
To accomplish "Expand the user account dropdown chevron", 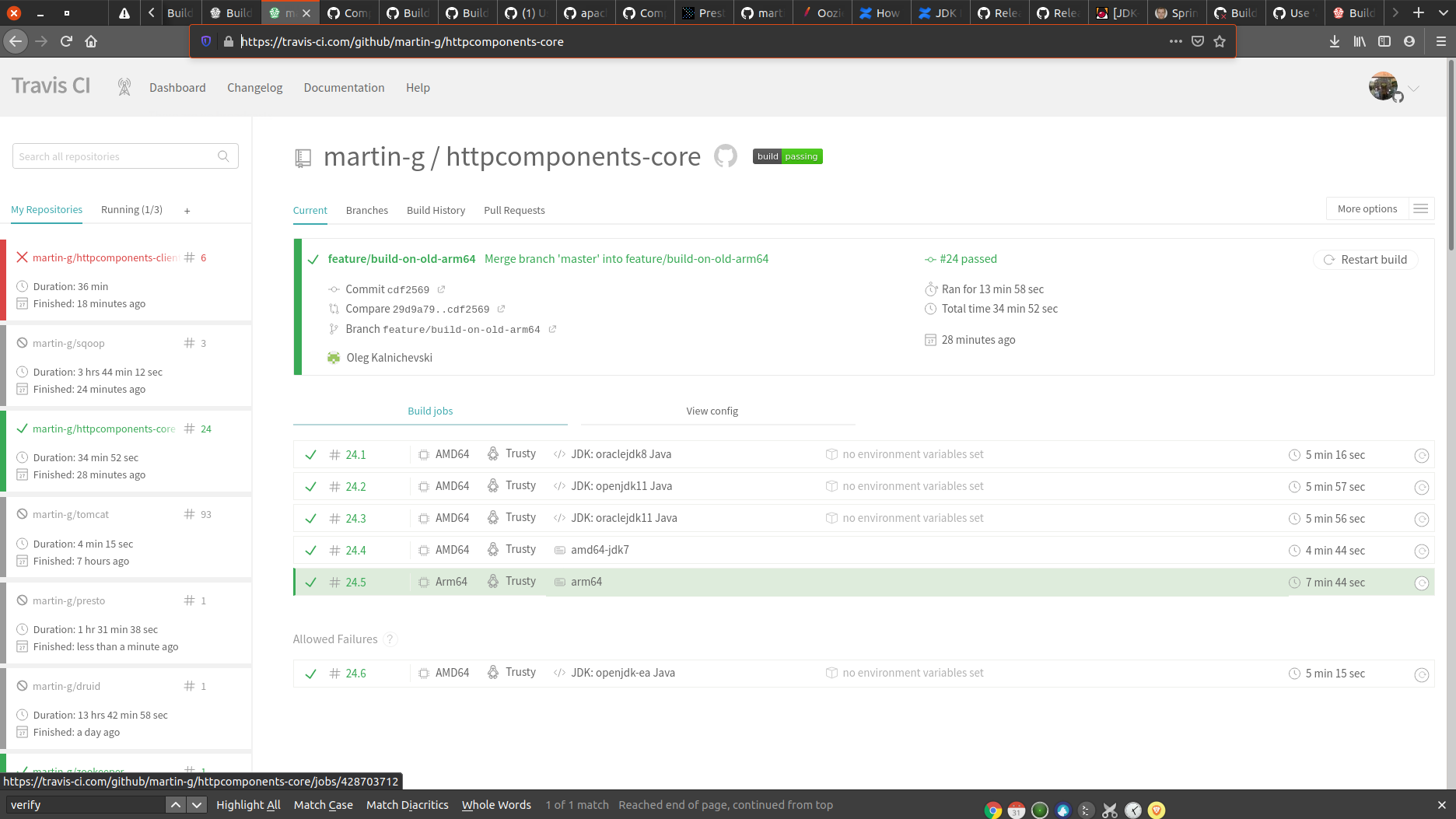I will [x=1414, y=88].
